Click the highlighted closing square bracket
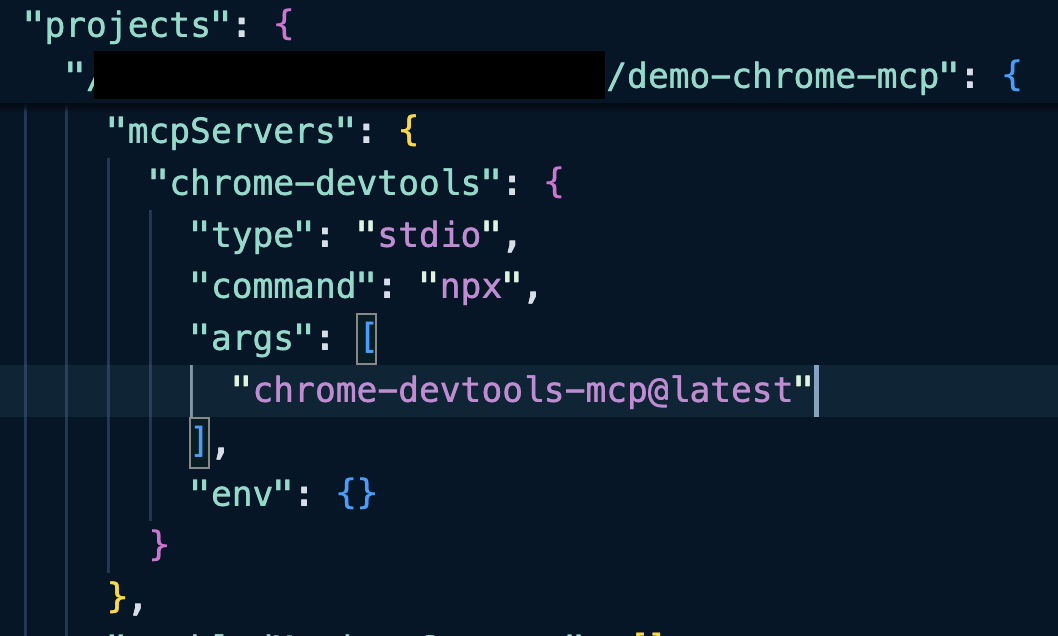Screen dimensions: 1058x636 point(199,442)
